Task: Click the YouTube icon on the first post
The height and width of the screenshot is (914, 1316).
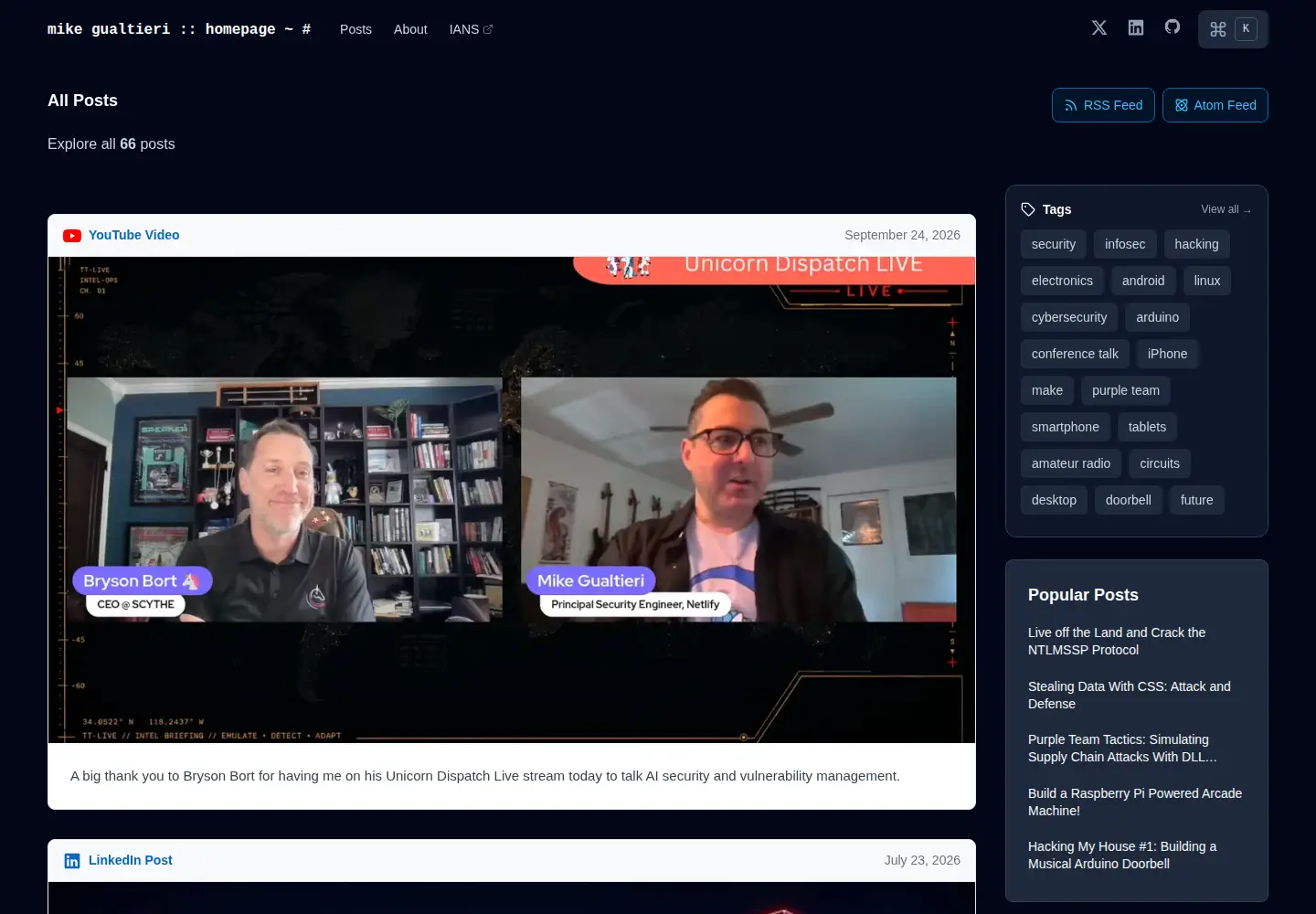Action: click(72, 236)
